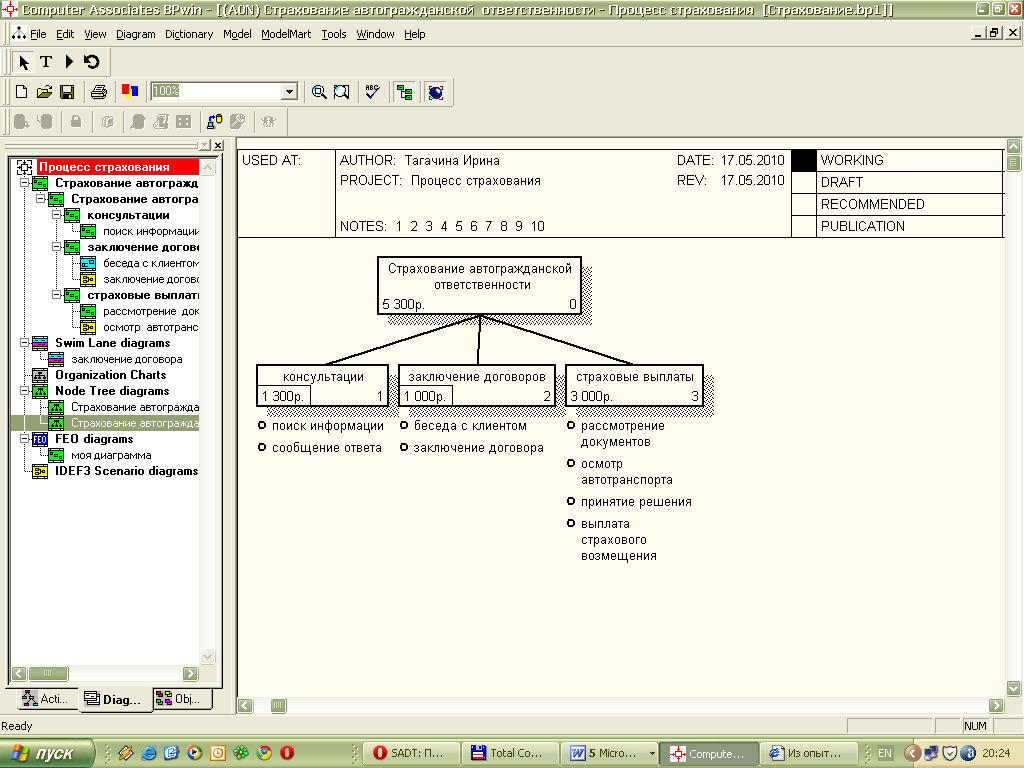Viewport: 1024px width, 768px height.
Task: Select осмотр автотранс tree item
Action: [x=151, y=327]
